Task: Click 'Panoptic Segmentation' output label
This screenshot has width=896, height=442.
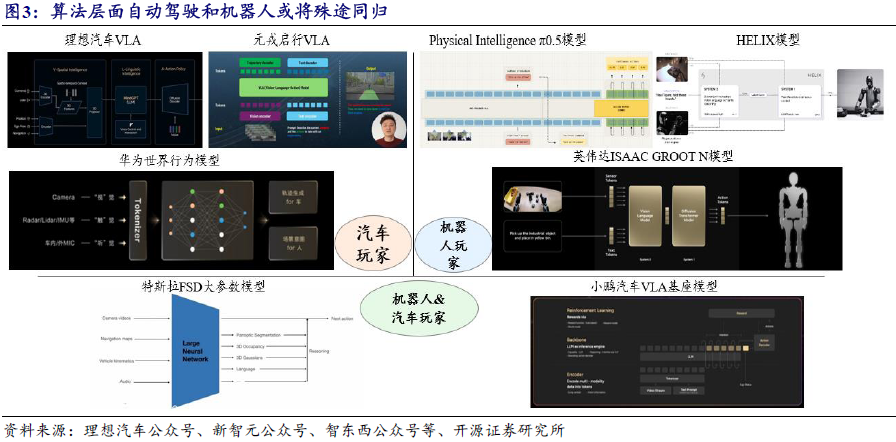Action: point(258,335)
